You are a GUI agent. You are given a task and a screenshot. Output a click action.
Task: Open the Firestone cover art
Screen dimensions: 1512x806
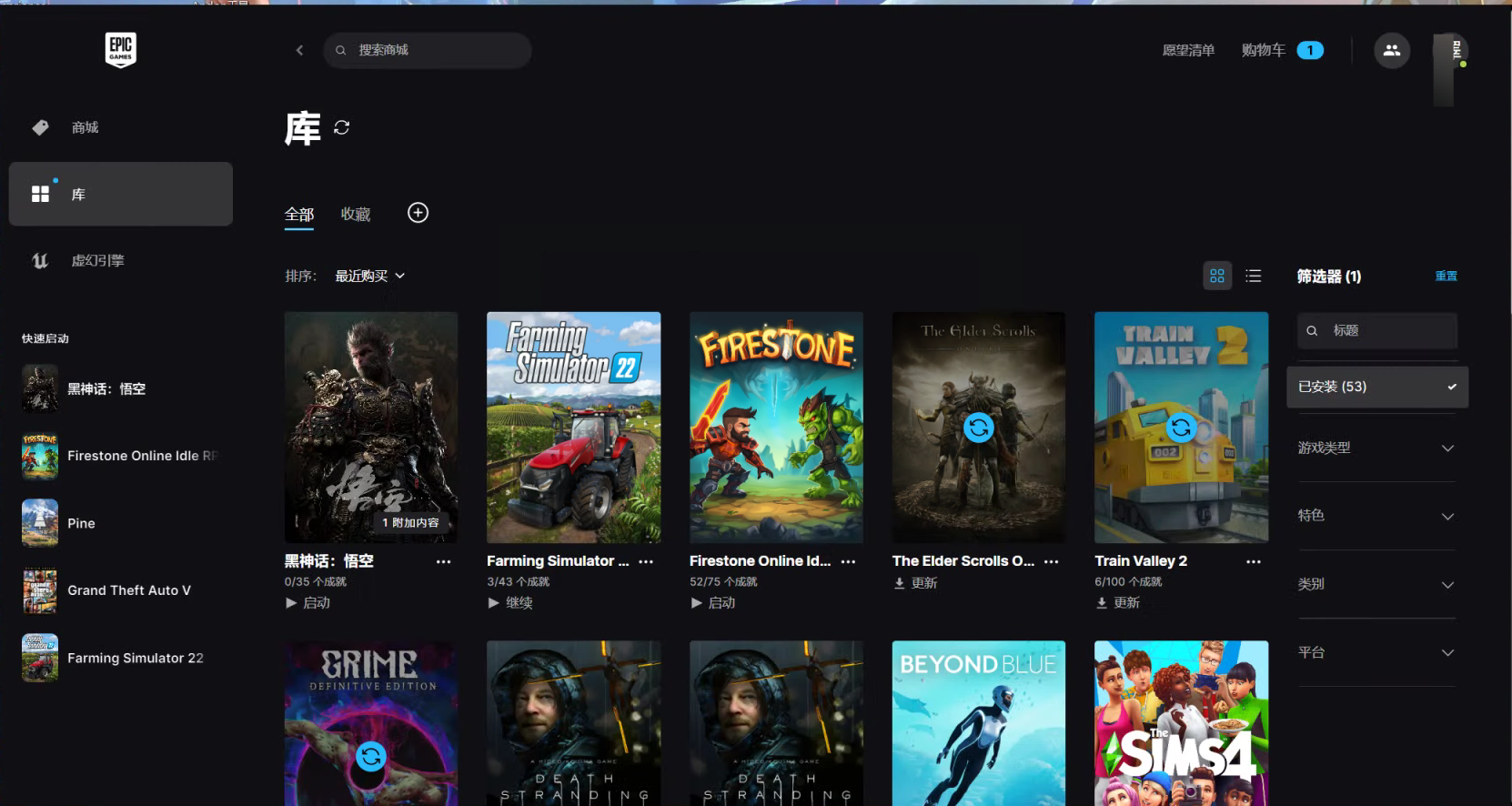pos(776,428)
